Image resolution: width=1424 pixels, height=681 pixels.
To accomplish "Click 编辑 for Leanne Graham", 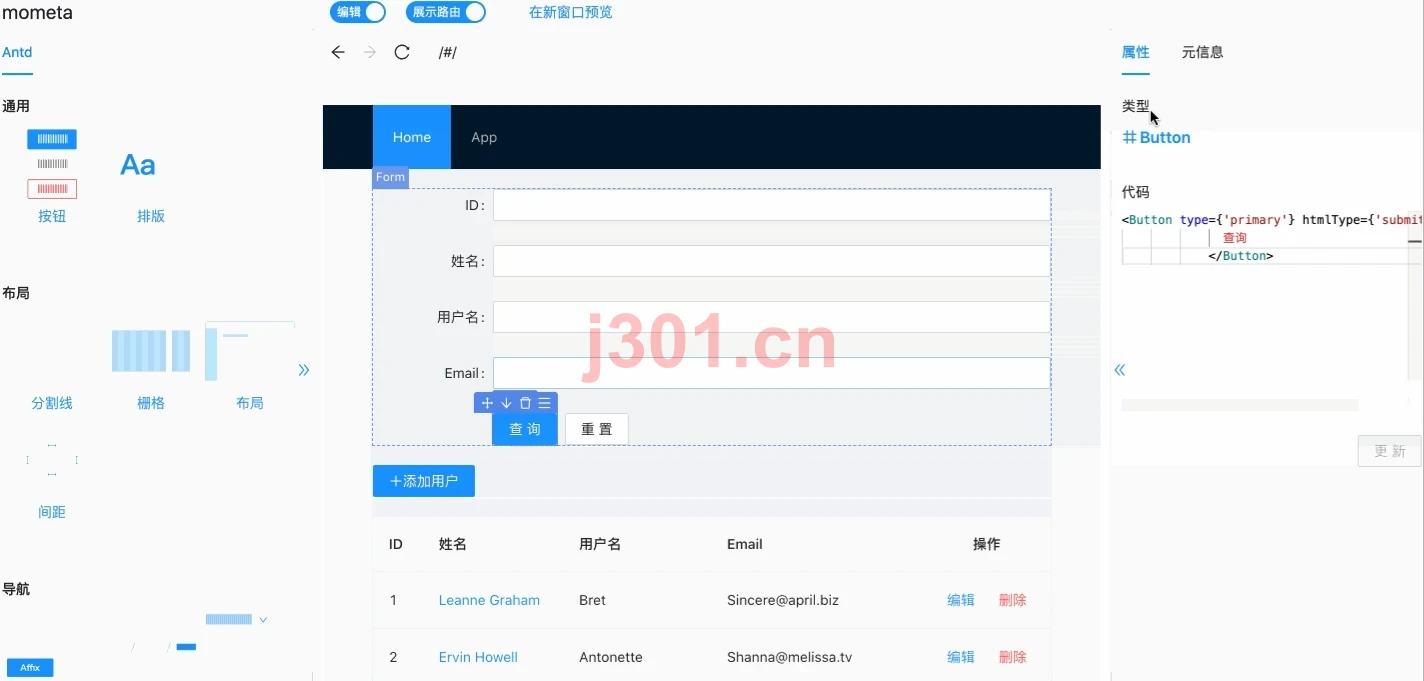I will point(961,600).
